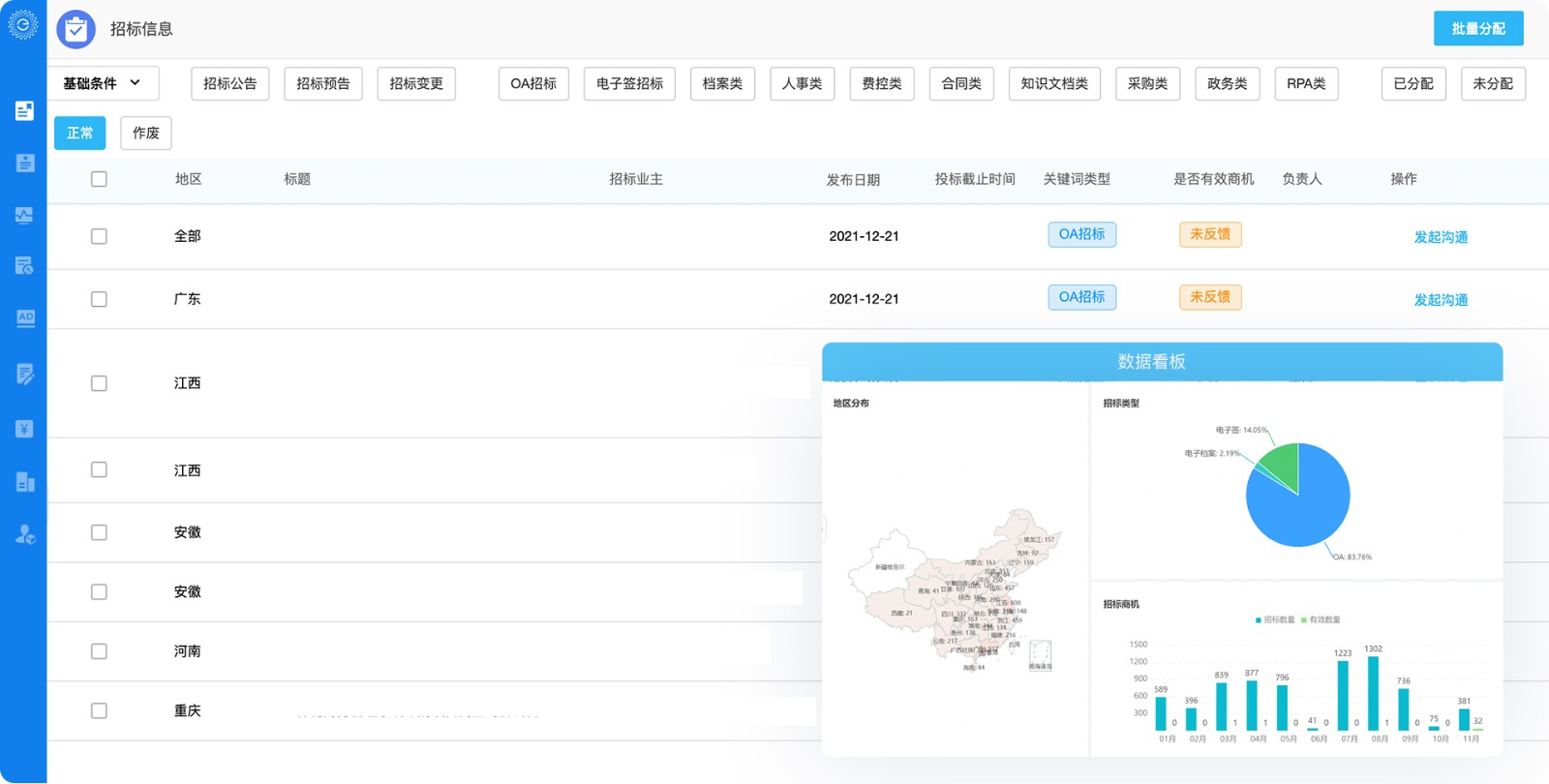The width and height of the screenshot is (1549, 784).
Task: Click the 08月 bar labeled 1302
Action: [1373, 693]
